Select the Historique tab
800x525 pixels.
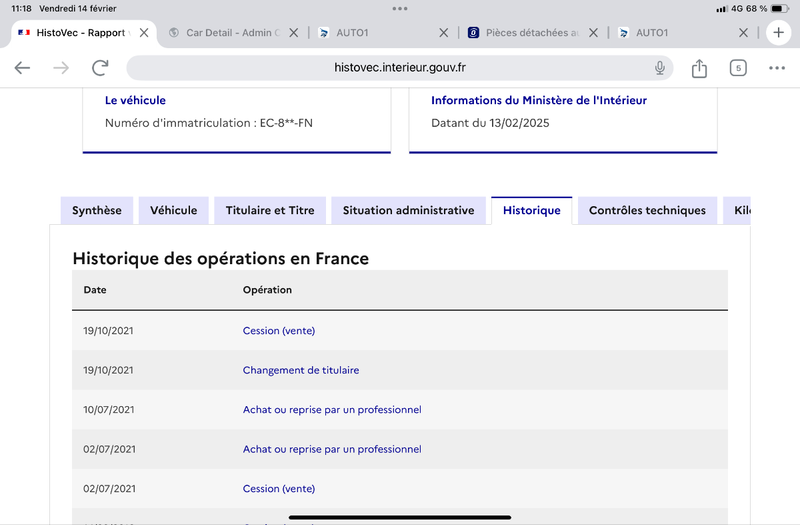[532, 210]
